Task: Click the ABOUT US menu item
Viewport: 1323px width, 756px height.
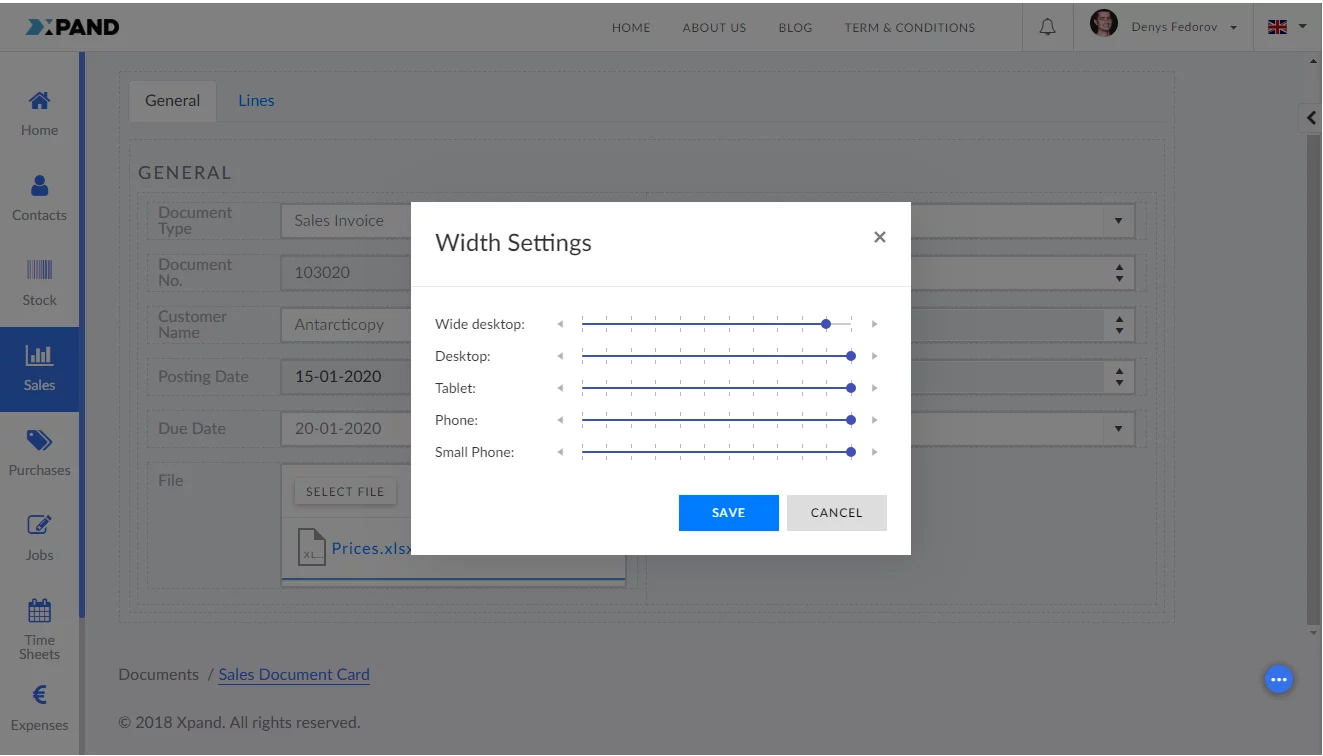Action: pos(714,28)
